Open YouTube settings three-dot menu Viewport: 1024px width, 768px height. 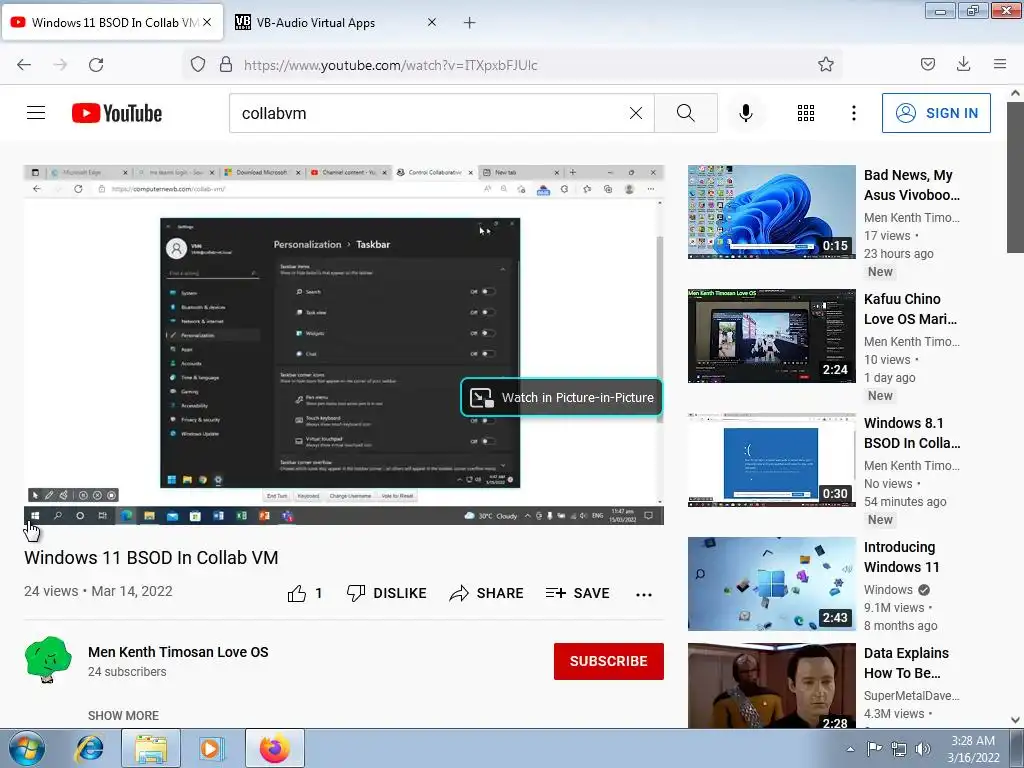coord(854,113)
